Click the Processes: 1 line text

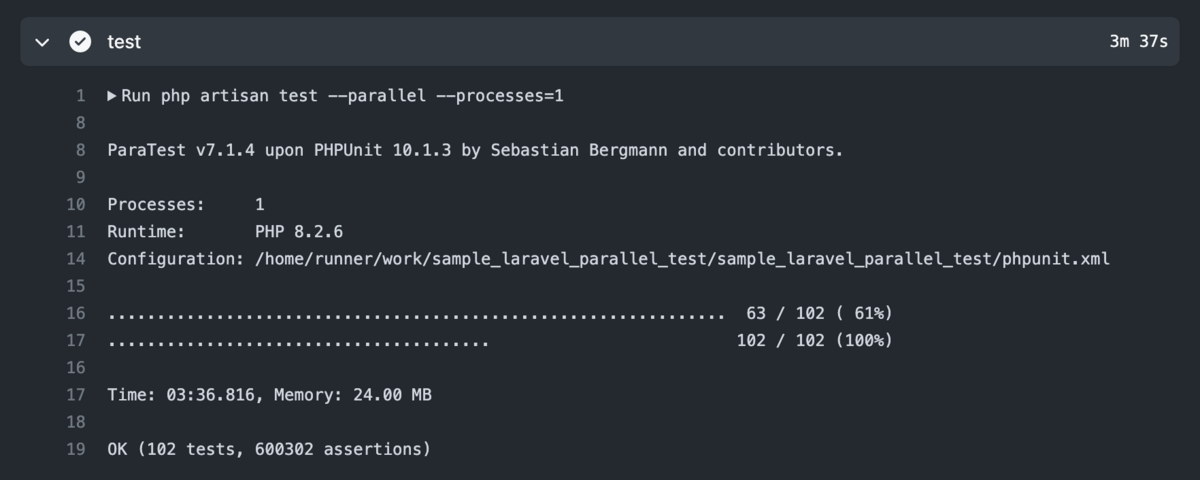click(186, 204)
